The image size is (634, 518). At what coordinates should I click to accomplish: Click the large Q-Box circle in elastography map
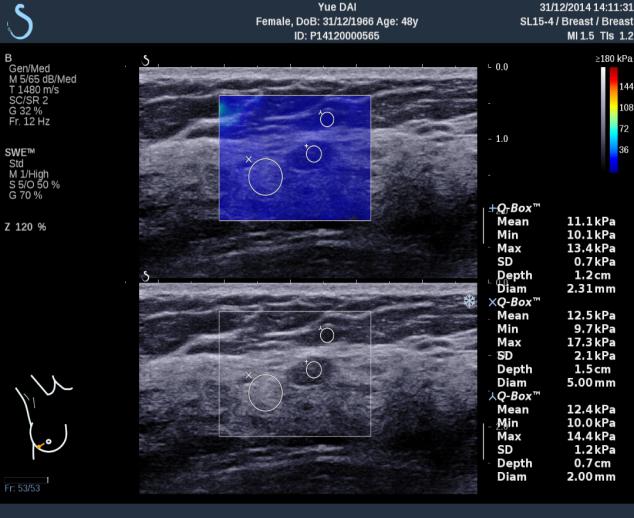[x=265, y=177]
